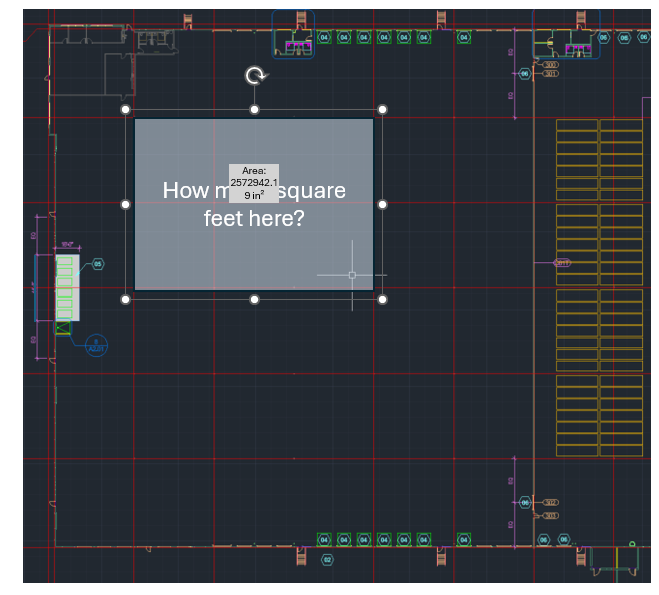This screenshot has width=659, height=595.
Task: Select the door tag labeled 301
Action: [x=550, y=74]
